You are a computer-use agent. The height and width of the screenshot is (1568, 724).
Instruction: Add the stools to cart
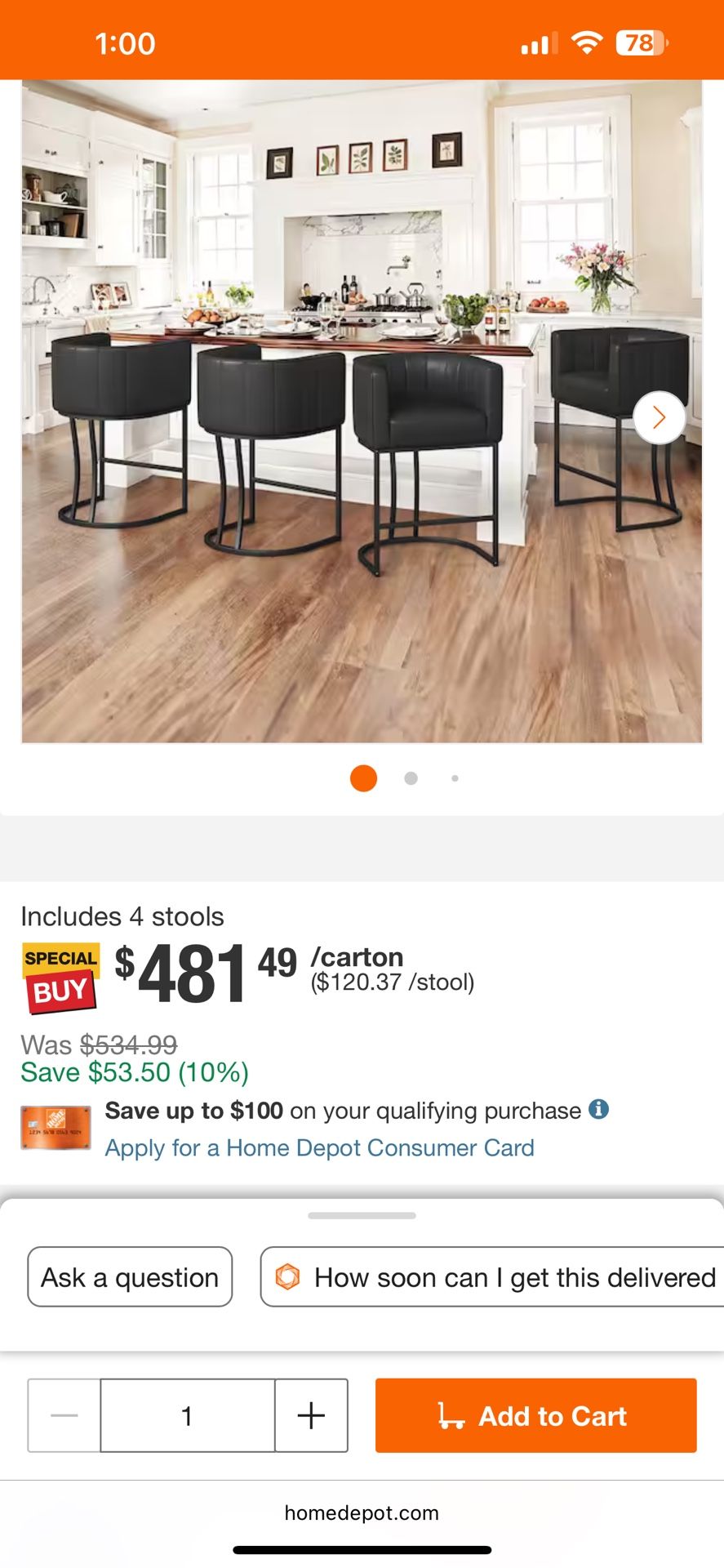pos(535,1415)
